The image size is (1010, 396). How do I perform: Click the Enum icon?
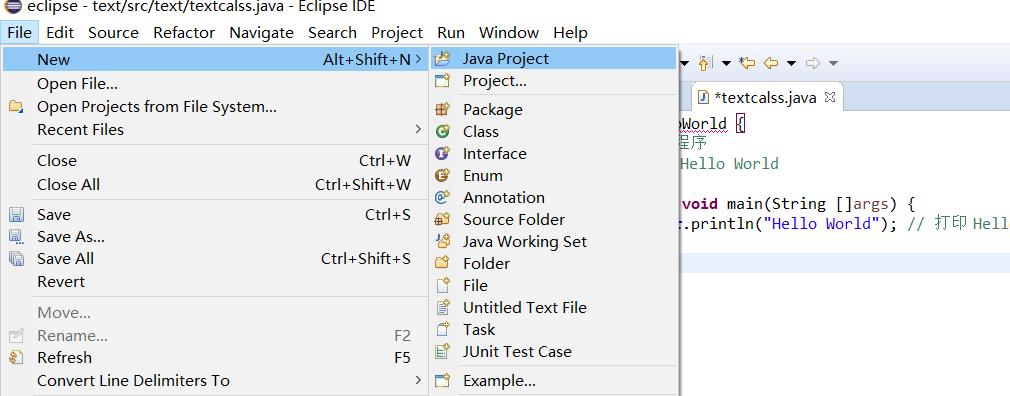[442, 175]
